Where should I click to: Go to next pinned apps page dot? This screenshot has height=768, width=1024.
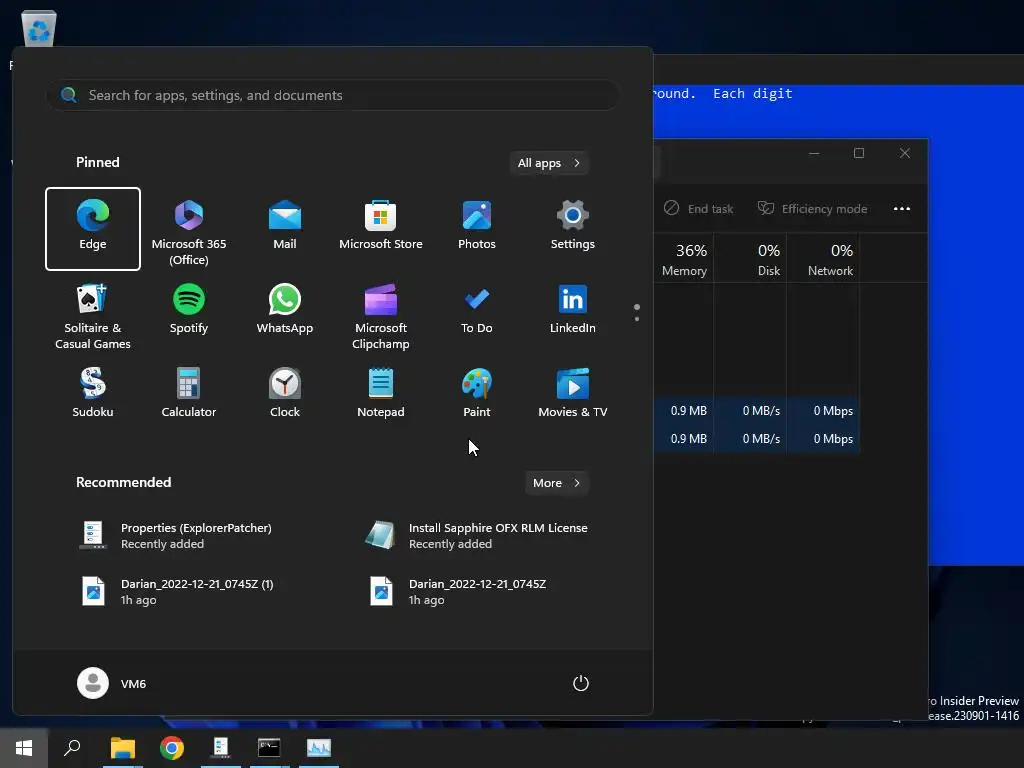(x=637, y=319)
